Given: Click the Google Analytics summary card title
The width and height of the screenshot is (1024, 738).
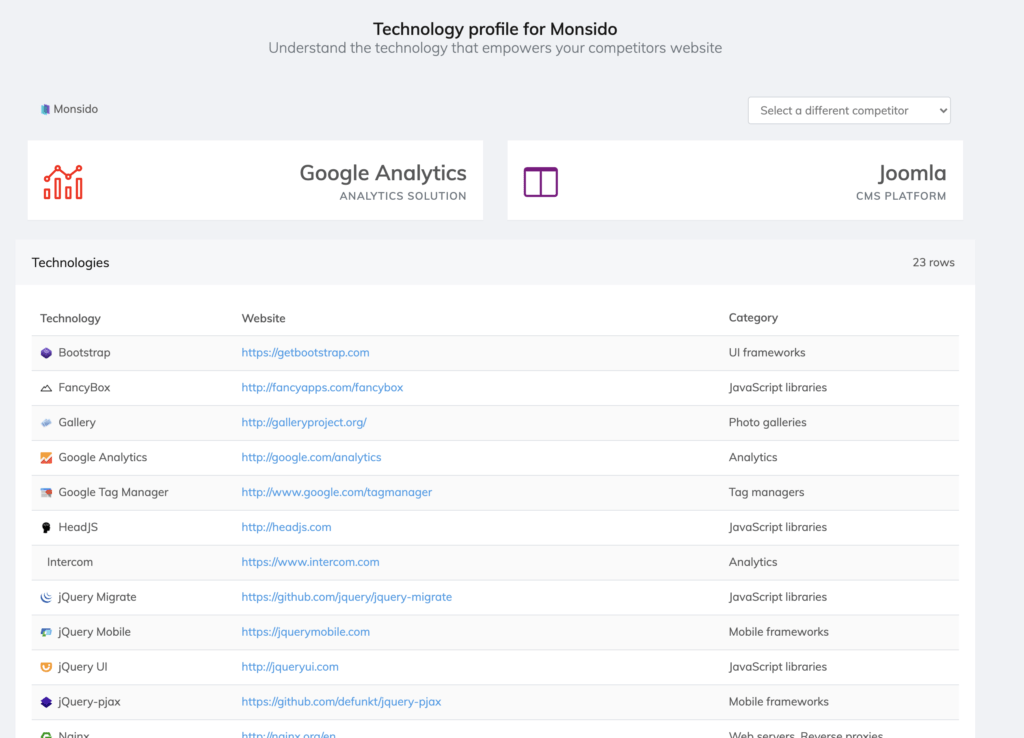Looking at the screenshot, I should coord(383,173).
